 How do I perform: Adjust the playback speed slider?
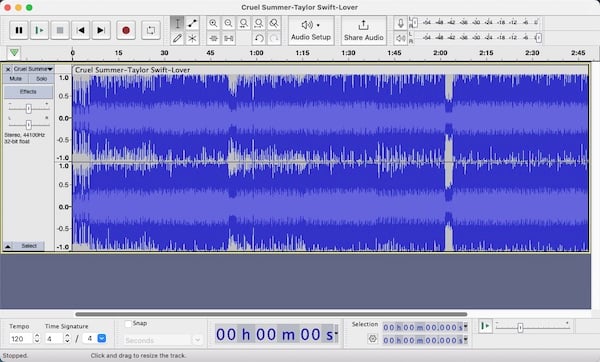point(520,328)
